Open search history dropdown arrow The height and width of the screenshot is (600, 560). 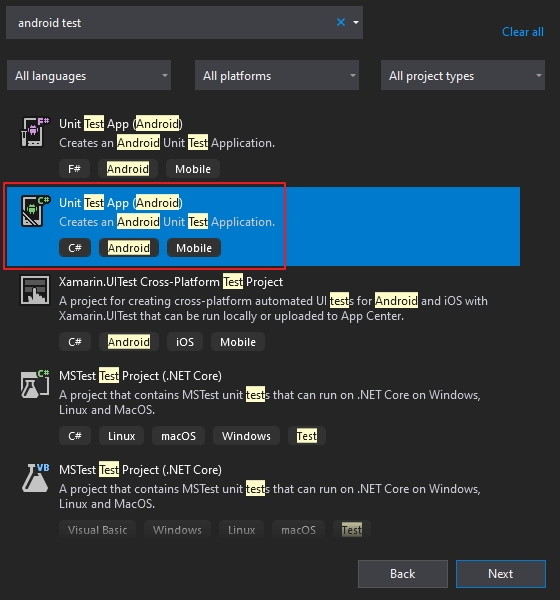click(x=356, y=23)
